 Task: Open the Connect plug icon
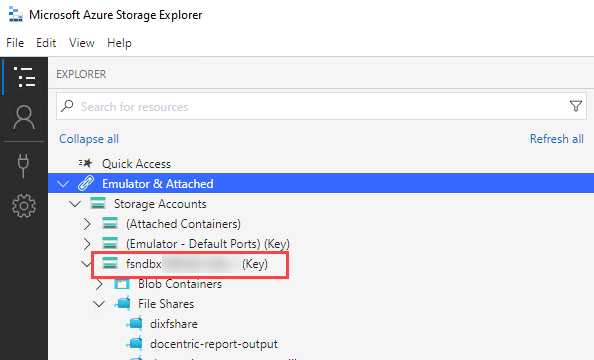click(23, 166)
